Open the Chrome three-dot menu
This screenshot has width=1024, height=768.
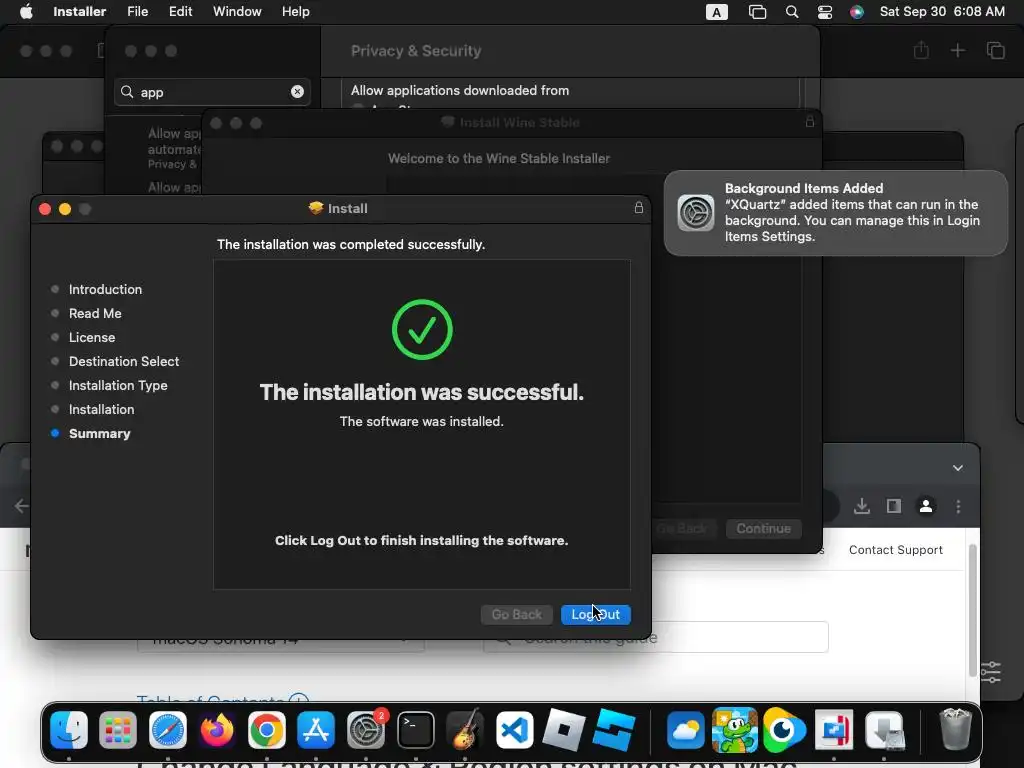(x=958, y=506)
